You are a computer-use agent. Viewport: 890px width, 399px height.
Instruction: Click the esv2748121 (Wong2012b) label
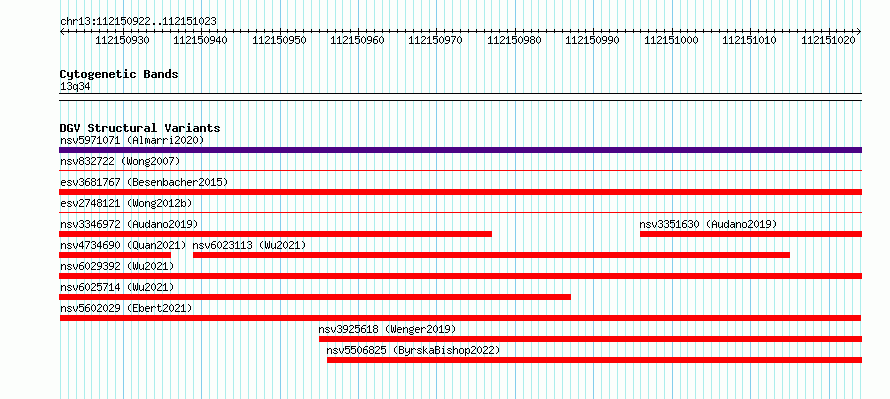(x=127, y=203)
